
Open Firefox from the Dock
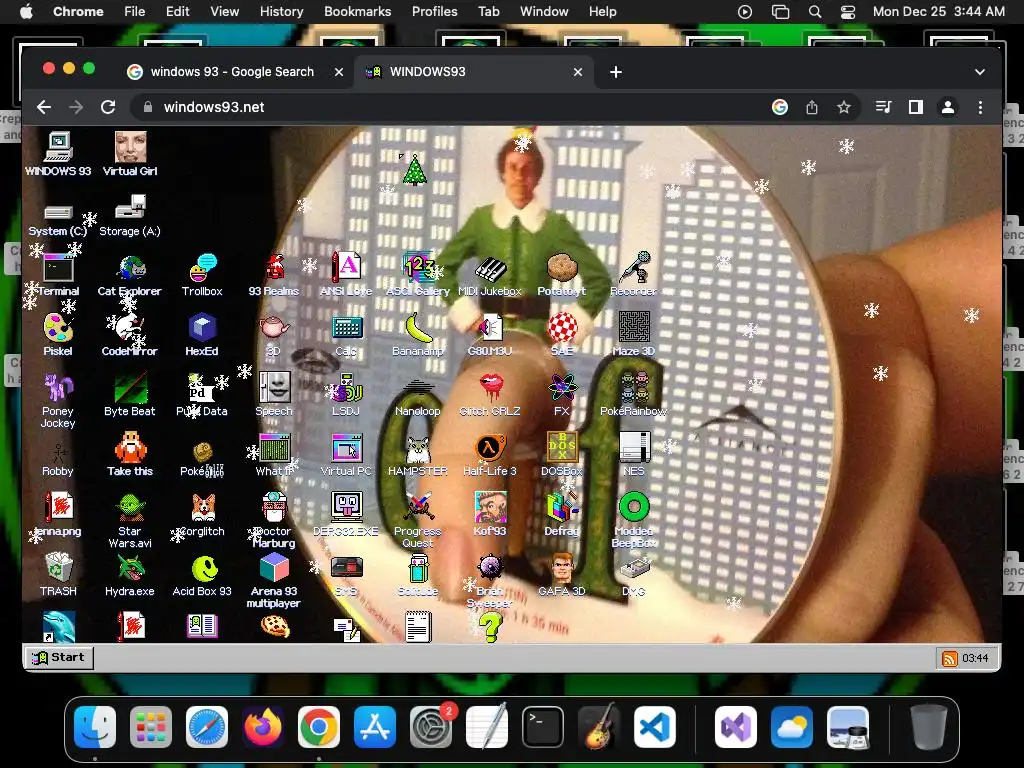[263, 727]
